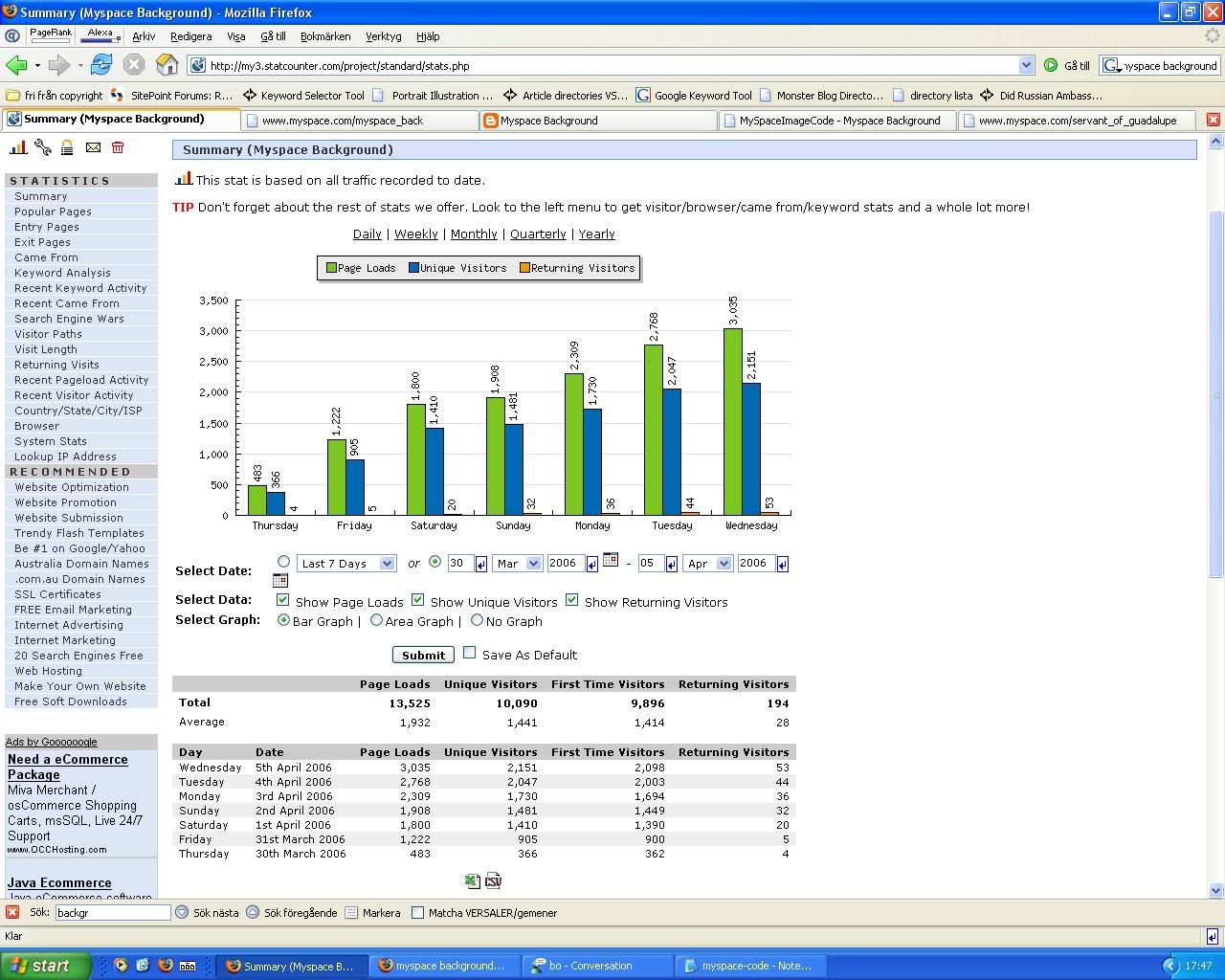Open the Last 7 Days dropdown

pyautogui.click(x=346, y=564)
